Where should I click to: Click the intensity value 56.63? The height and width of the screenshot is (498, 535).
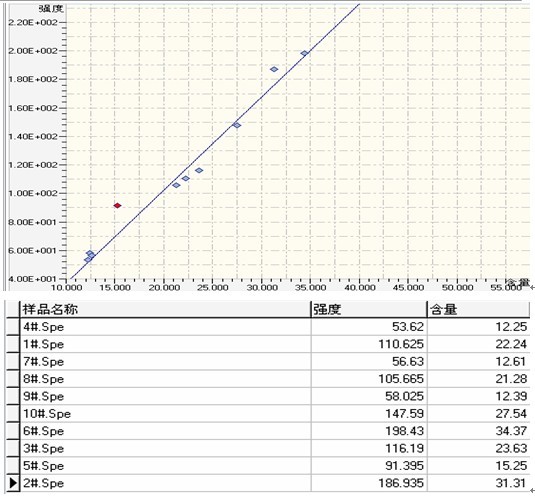407,362
